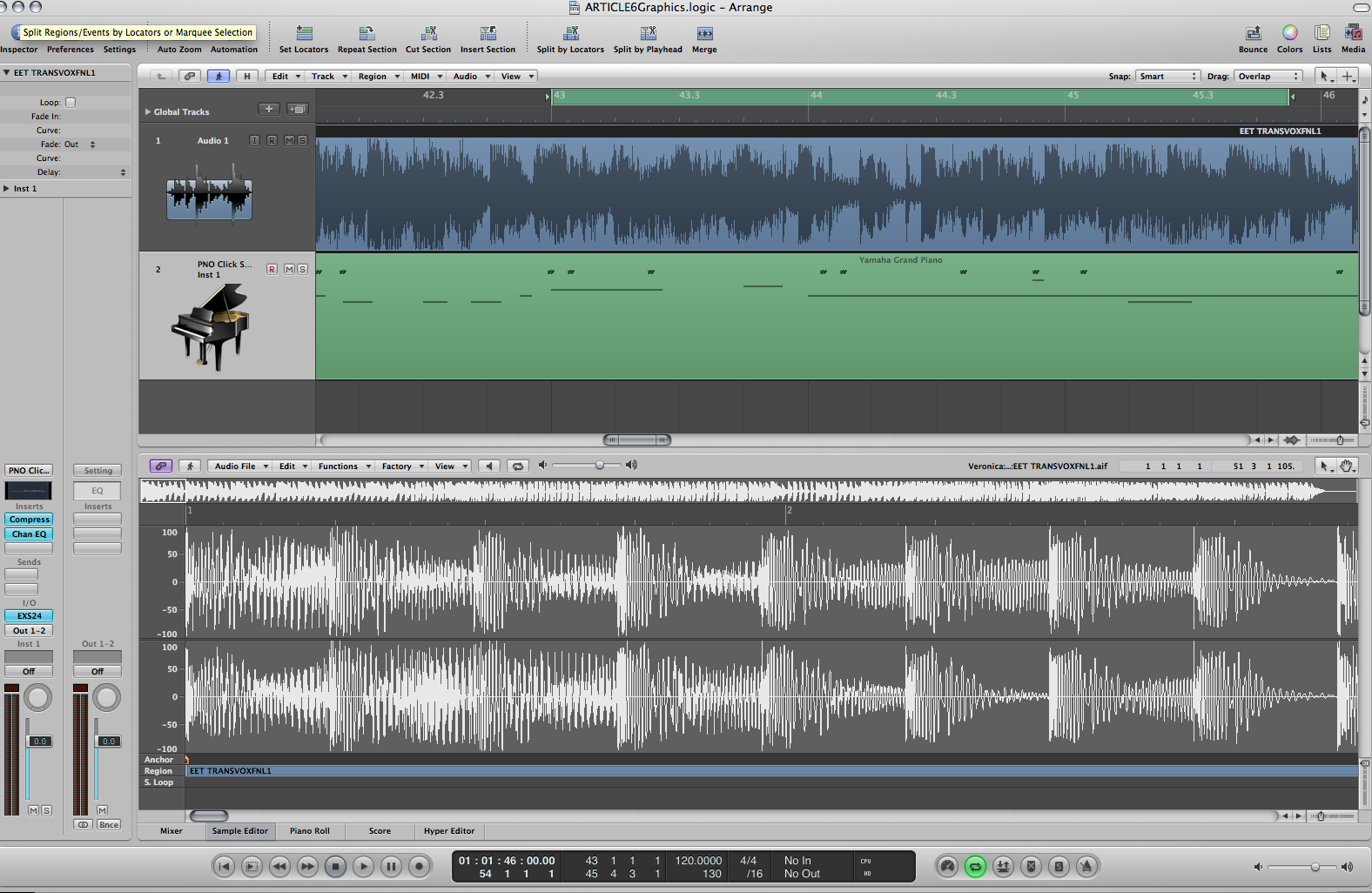Toggle the Sample Editor cycle loop button
1372x893 pixels.
[518, 466]
